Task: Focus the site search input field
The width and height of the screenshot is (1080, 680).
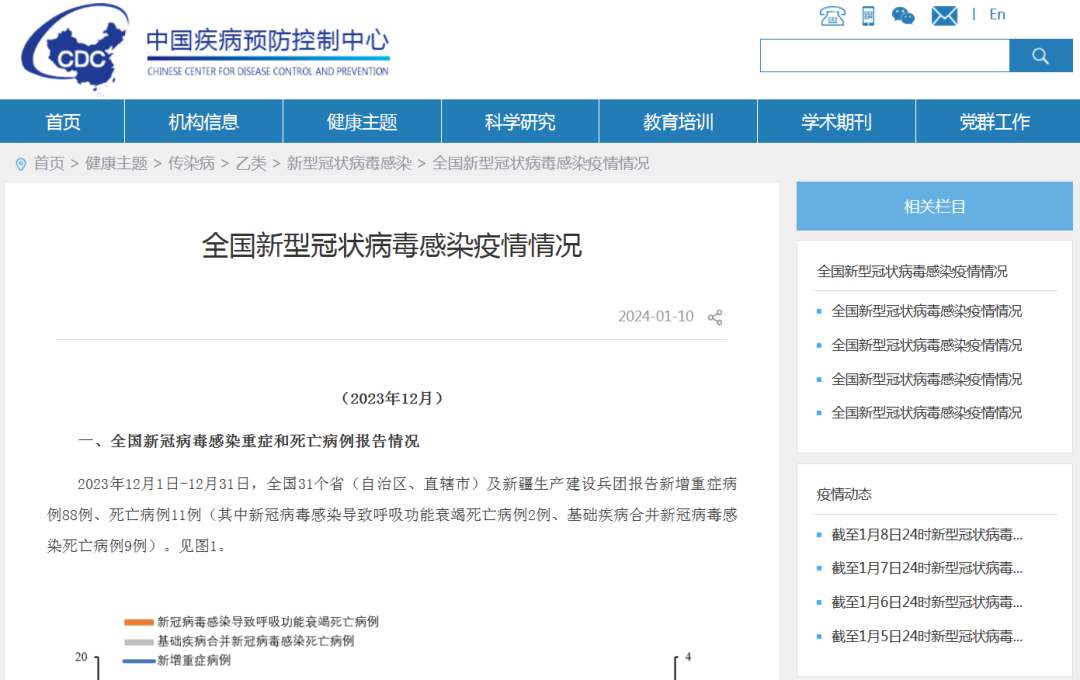Action: 884,56
